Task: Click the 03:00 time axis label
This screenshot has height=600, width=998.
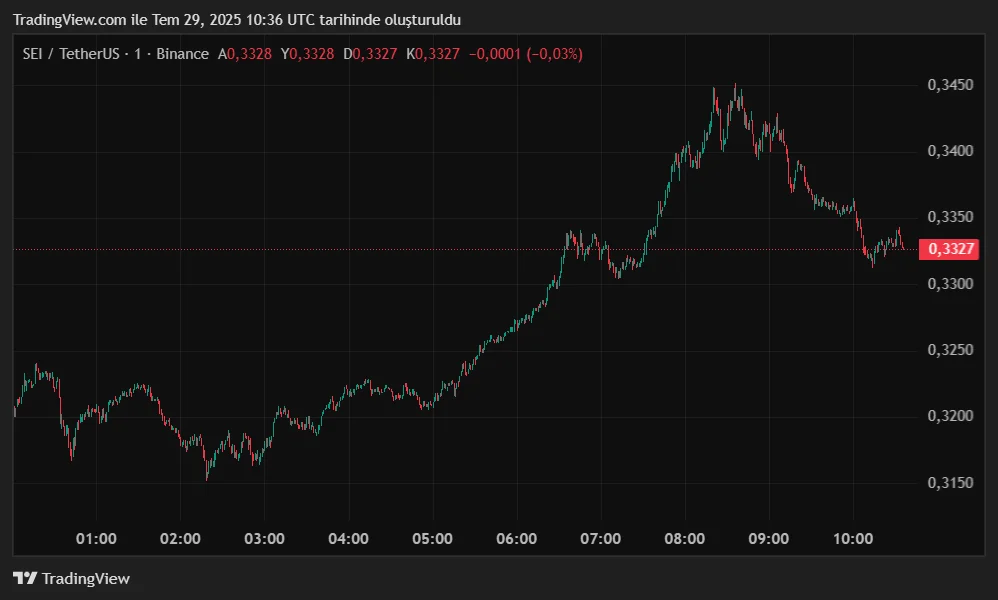Action: tap(264, 539)
